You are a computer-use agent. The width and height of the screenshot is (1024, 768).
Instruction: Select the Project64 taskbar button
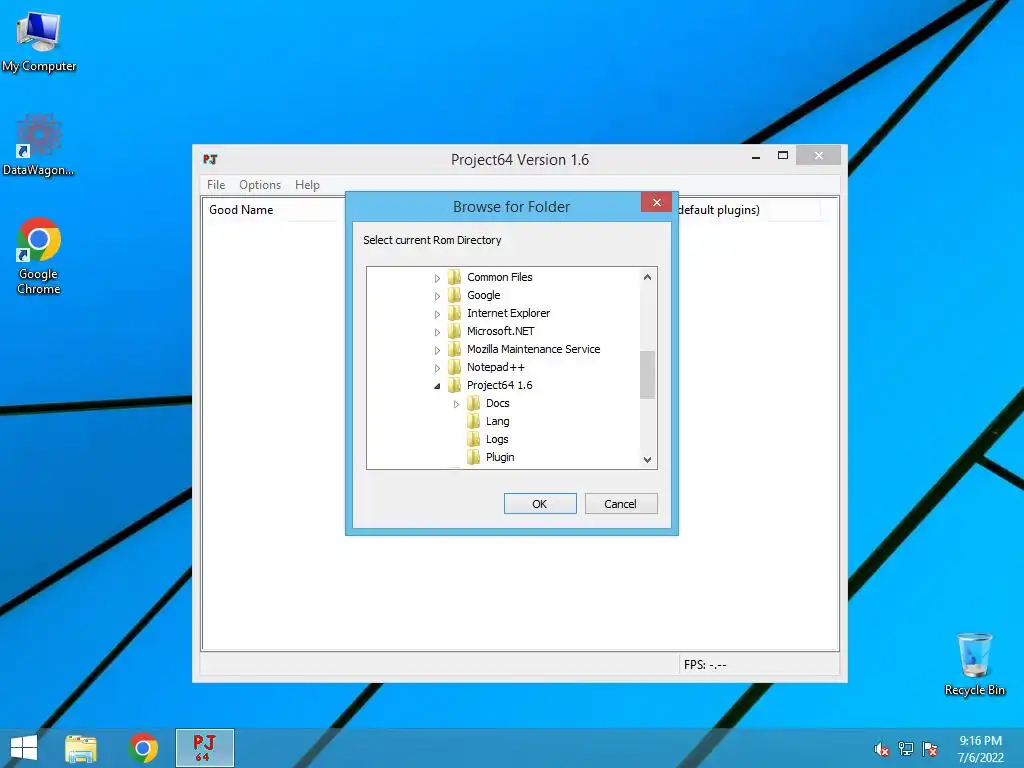[204, 748]
